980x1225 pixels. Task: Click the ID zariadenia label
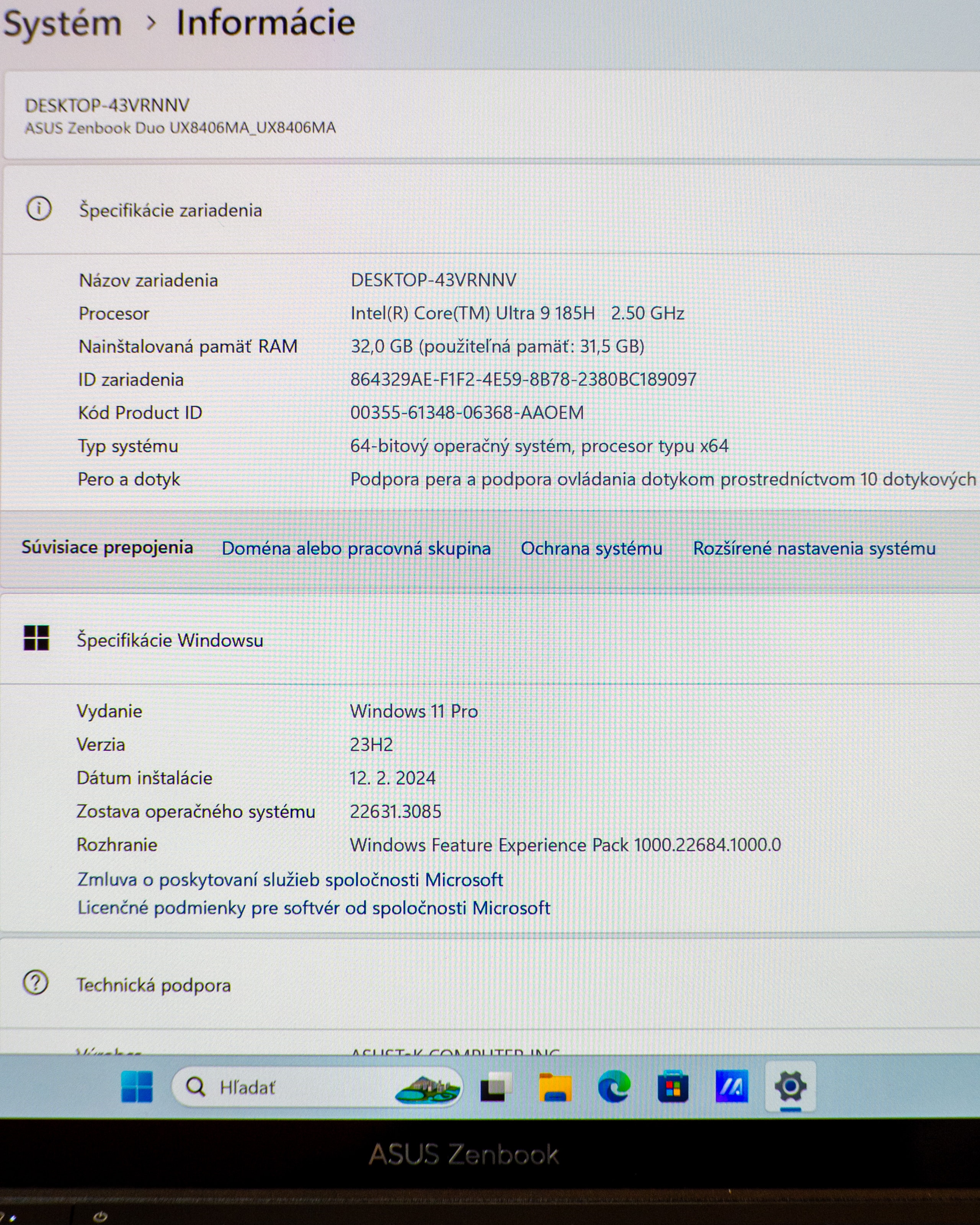(x=131, y=379)
